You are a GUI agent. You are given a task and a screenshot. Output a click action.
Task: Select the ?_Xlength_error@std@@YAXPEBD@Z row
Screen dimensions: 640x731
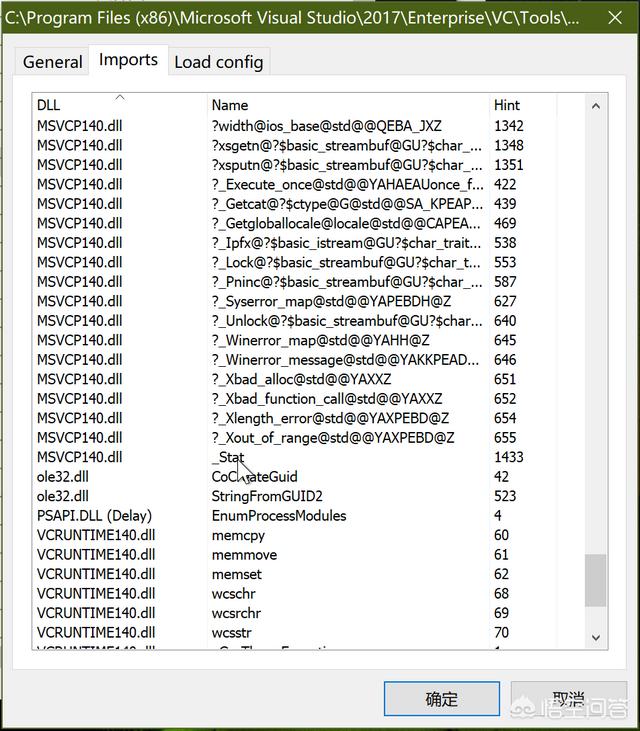point(309,418)
